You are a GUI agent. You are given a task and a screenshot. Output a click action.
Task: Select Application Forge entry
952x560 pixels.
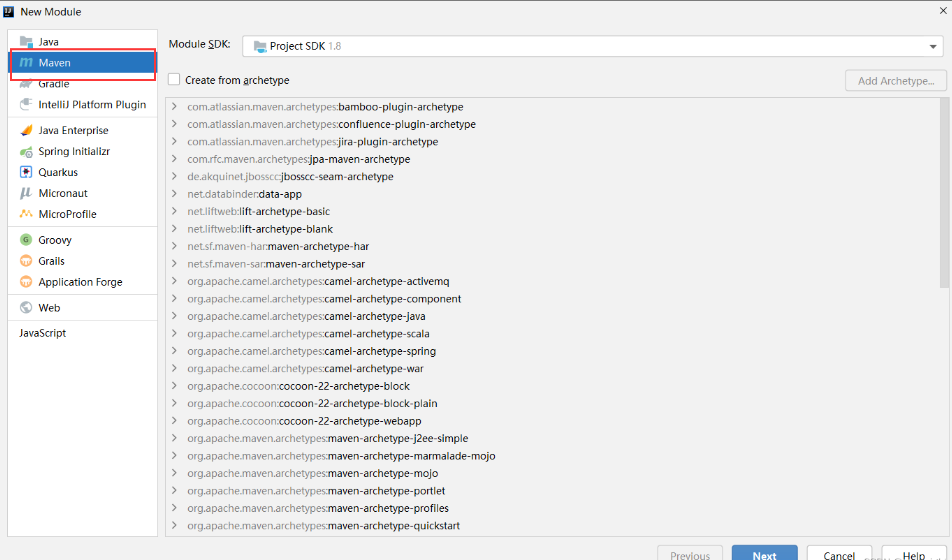coord(83,282)
